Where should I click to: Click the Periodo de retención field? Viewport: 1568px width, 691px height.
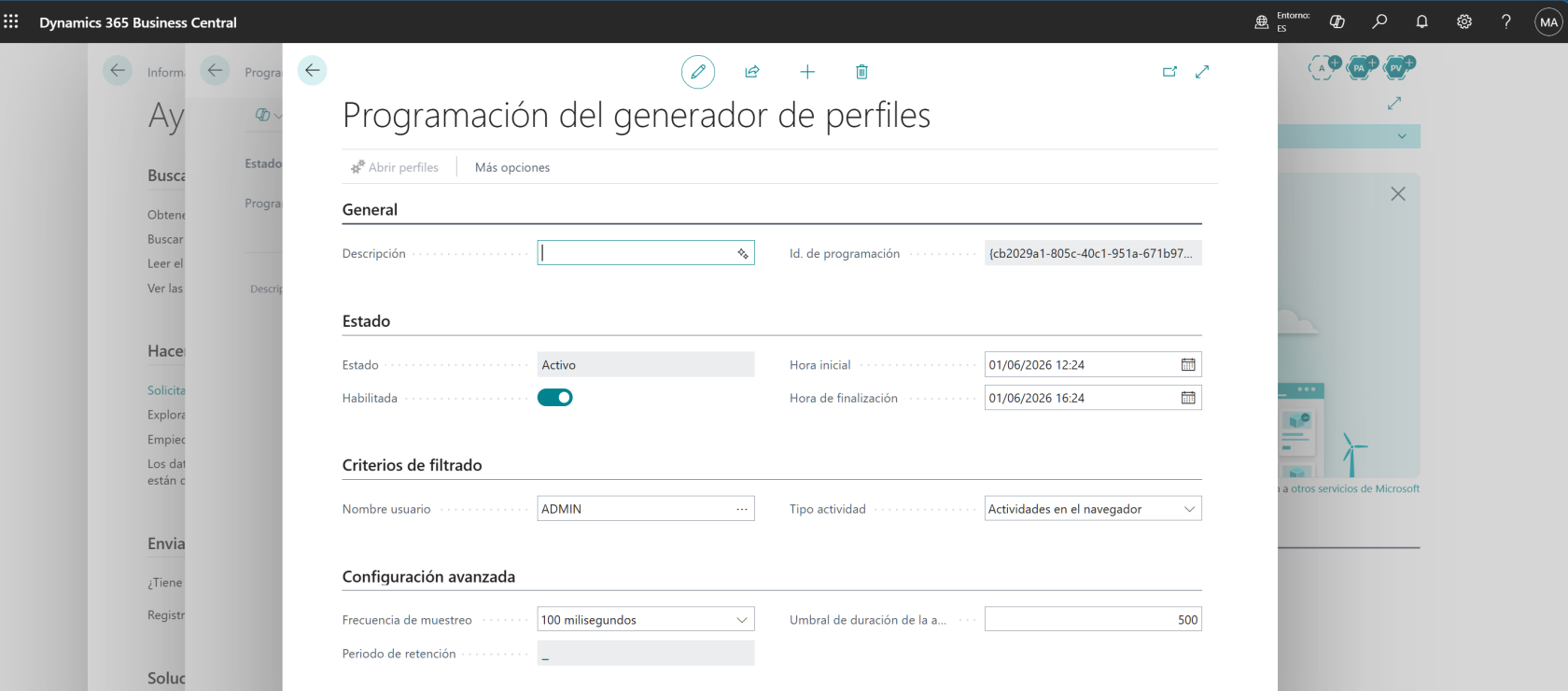[x=646, y=654]
